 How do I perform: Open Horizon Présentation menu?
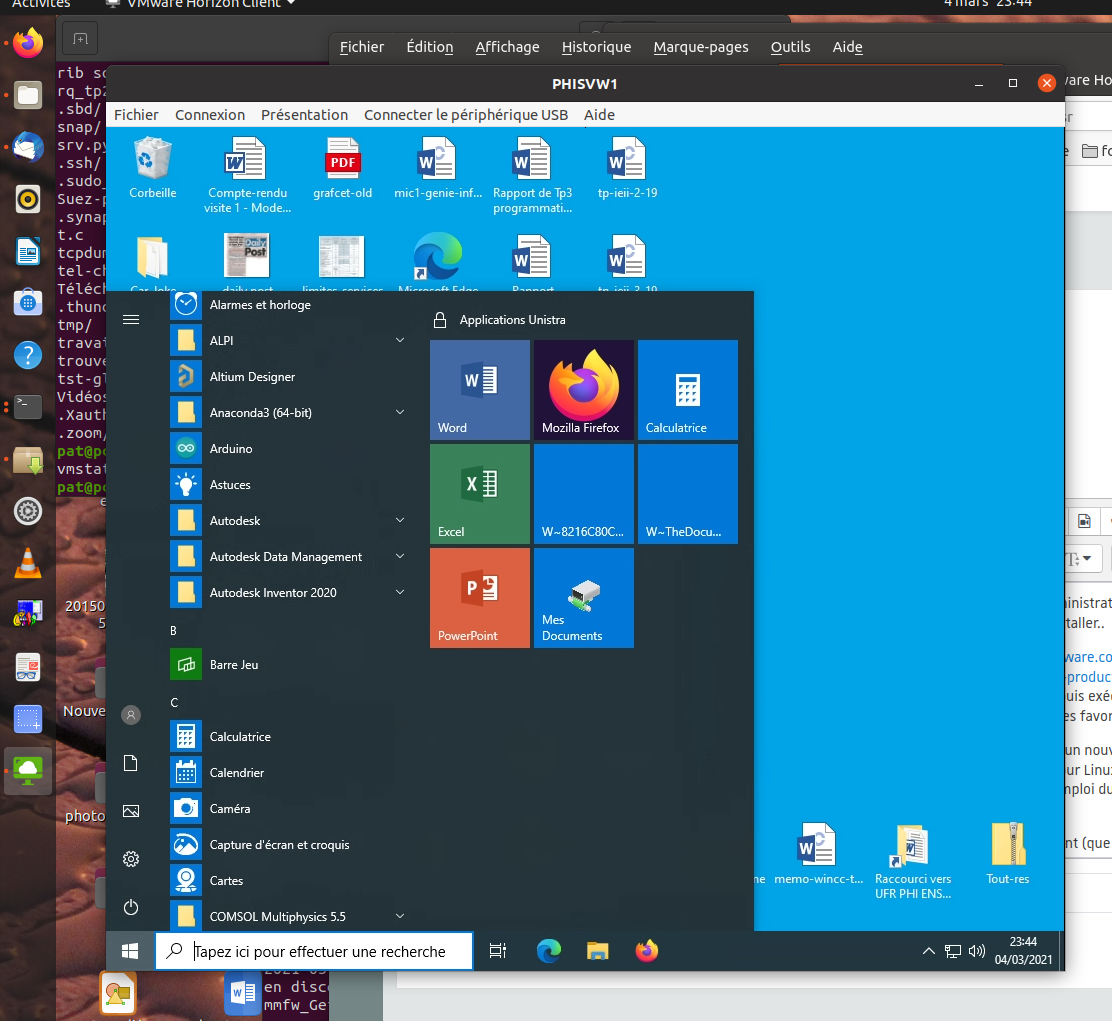pos(304,115)
